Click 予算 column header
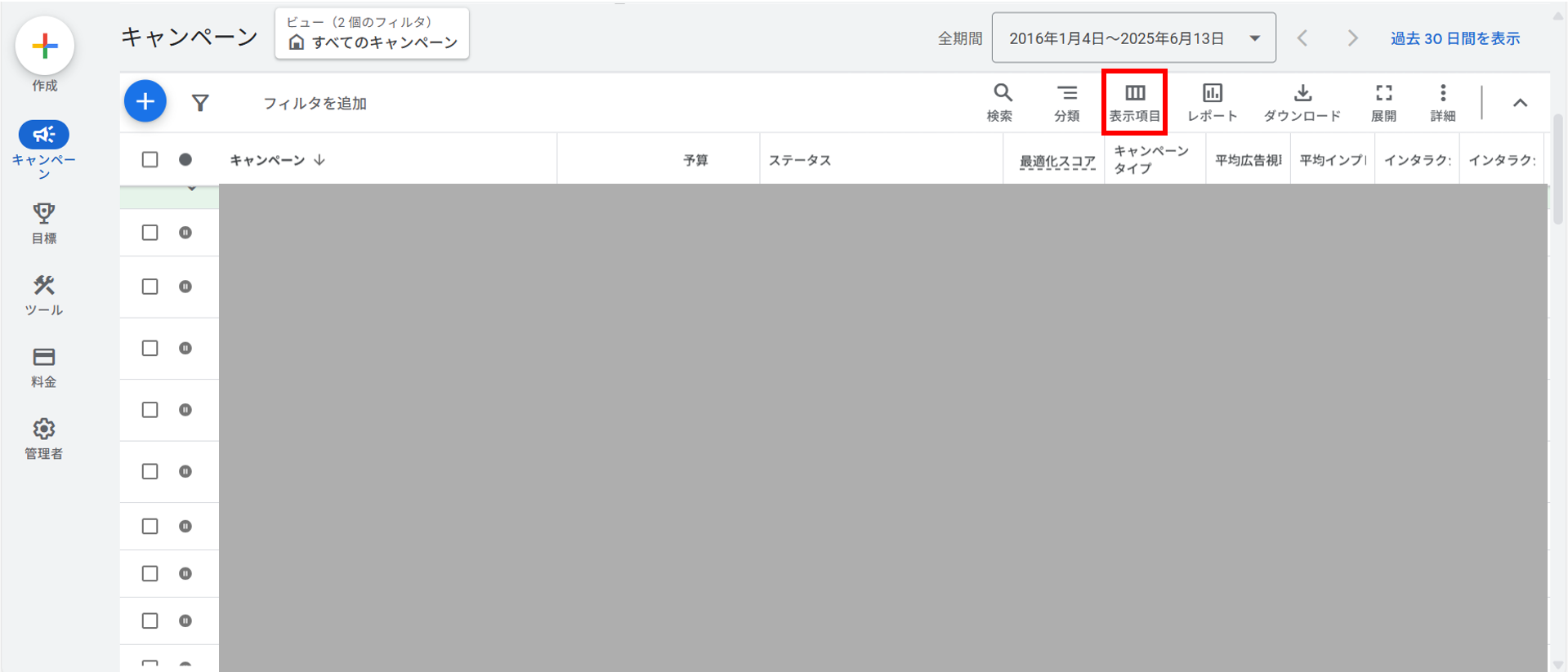The height and width of the screenshot is (672, 1568). pyautogui.click(x=696, y=160)
